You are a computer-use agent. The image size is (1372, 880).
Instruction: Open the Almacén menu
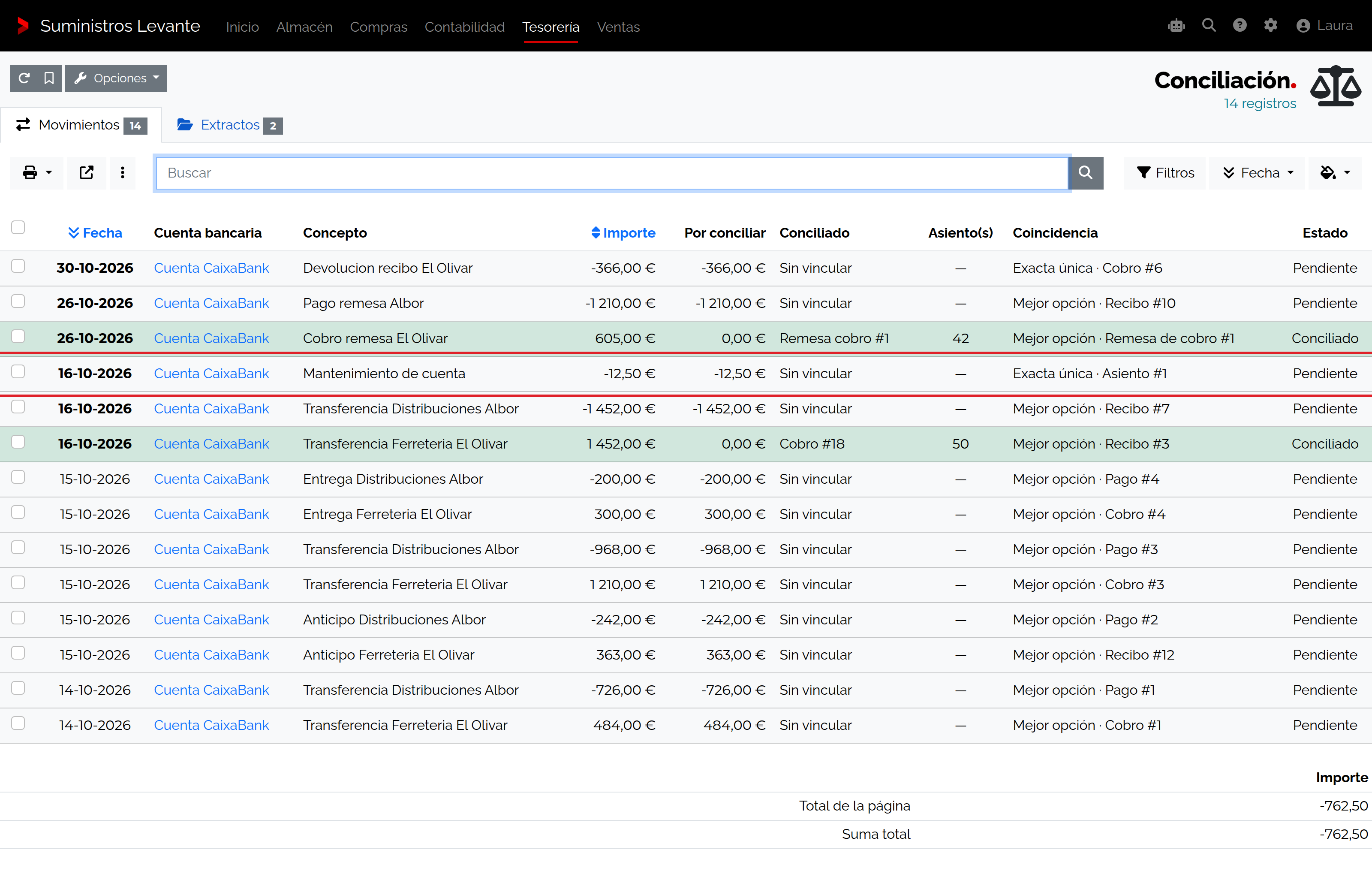click(x=304, y=27)
